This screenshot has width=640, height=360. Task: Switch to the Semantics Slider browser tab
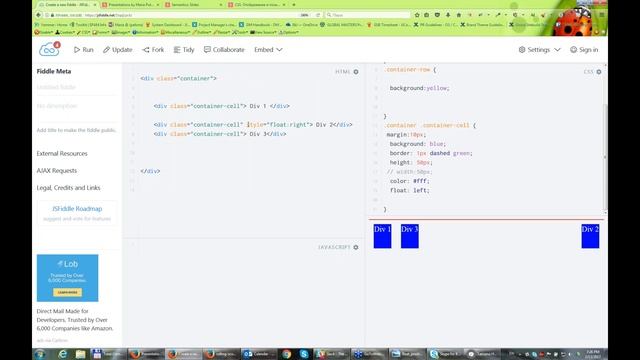[x=193, y=4]
